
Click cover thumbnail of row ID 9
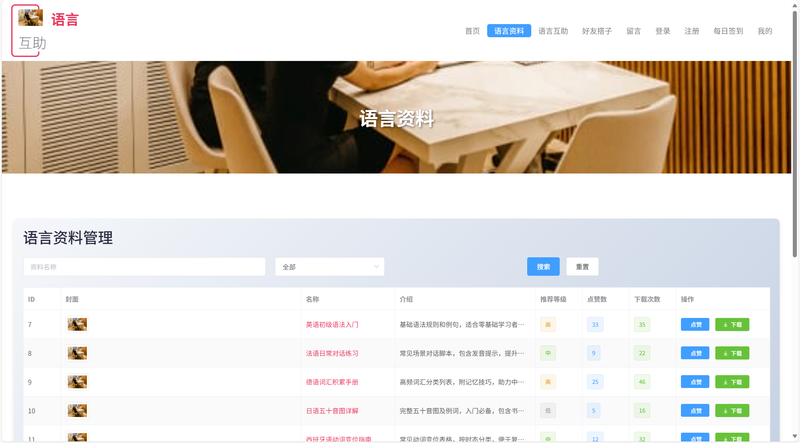coord(77,382)
